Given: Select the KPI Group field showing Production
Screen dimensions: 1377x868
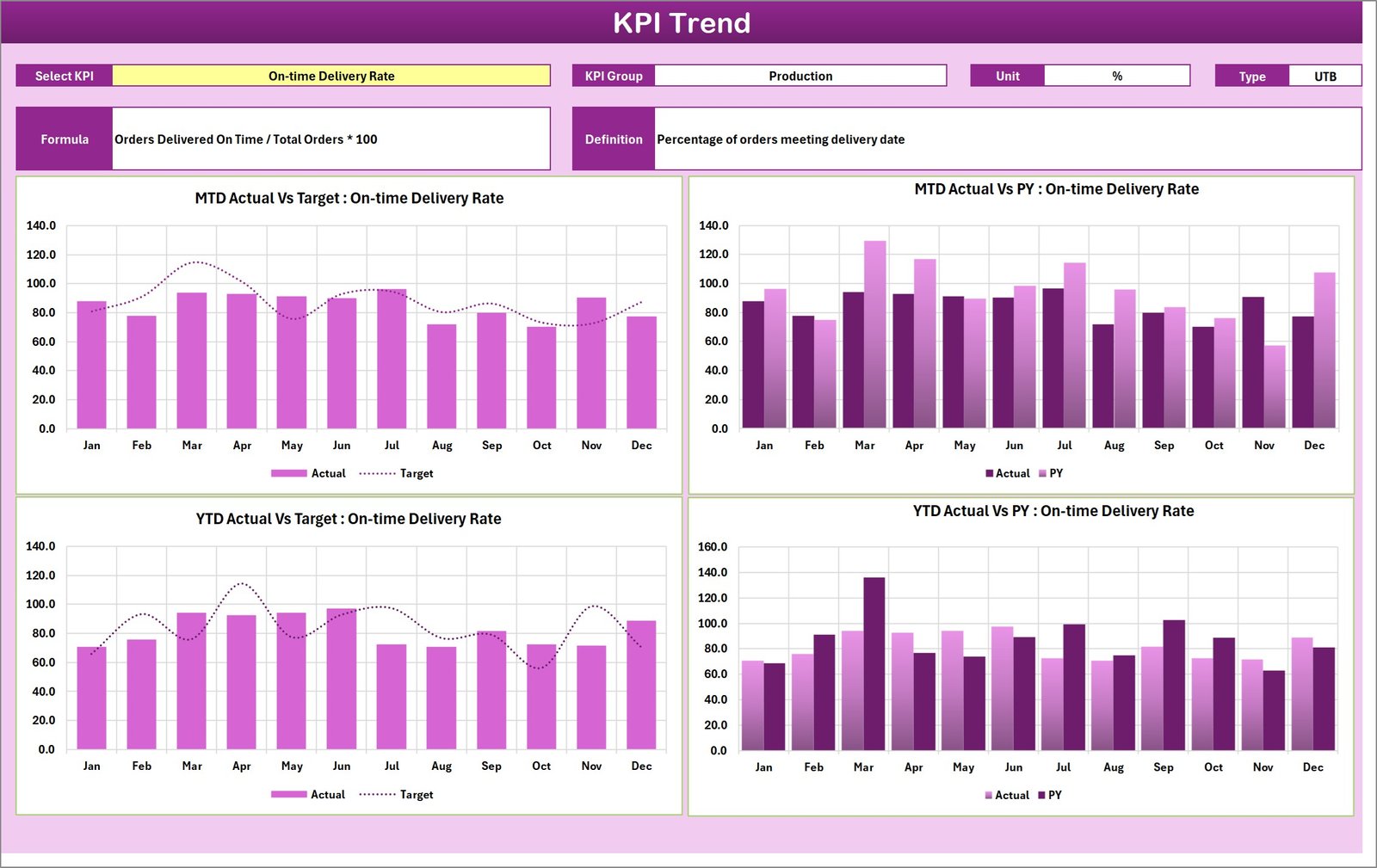Looking at the screenshot, I should pos(800,76).
